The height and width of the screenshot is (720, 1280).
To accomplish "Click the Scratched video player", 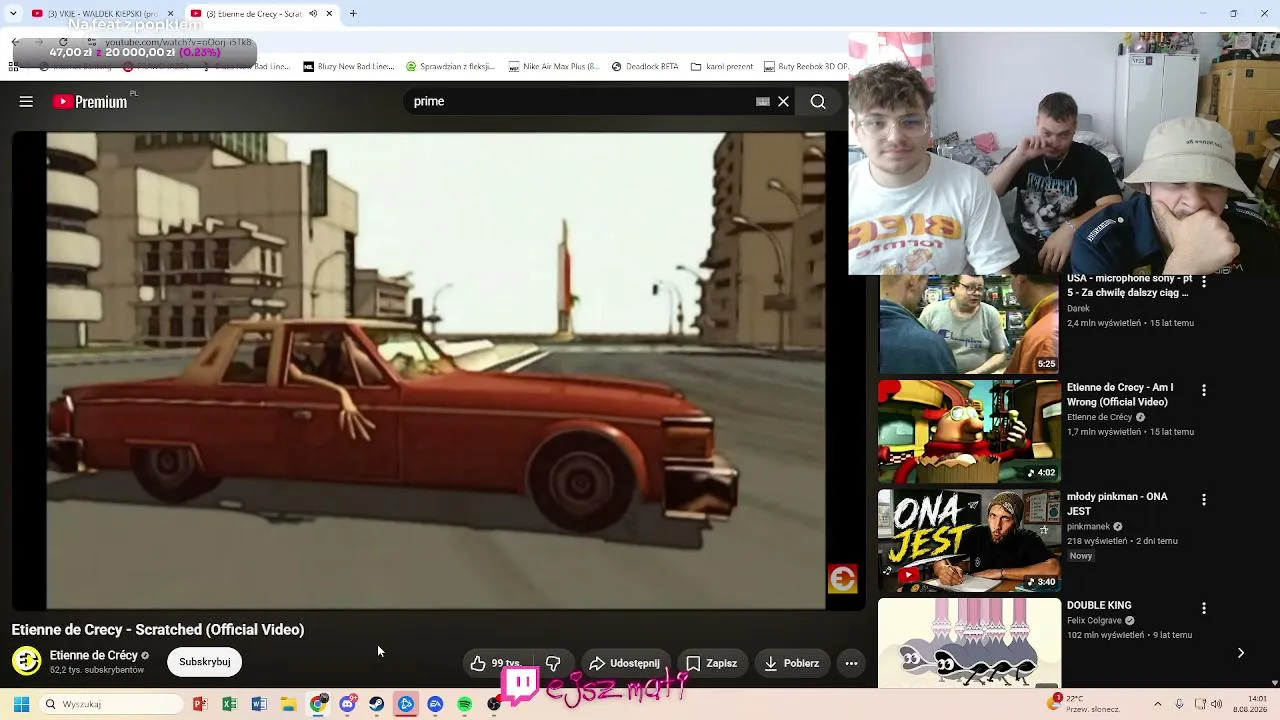I will (x=436, y=371).
